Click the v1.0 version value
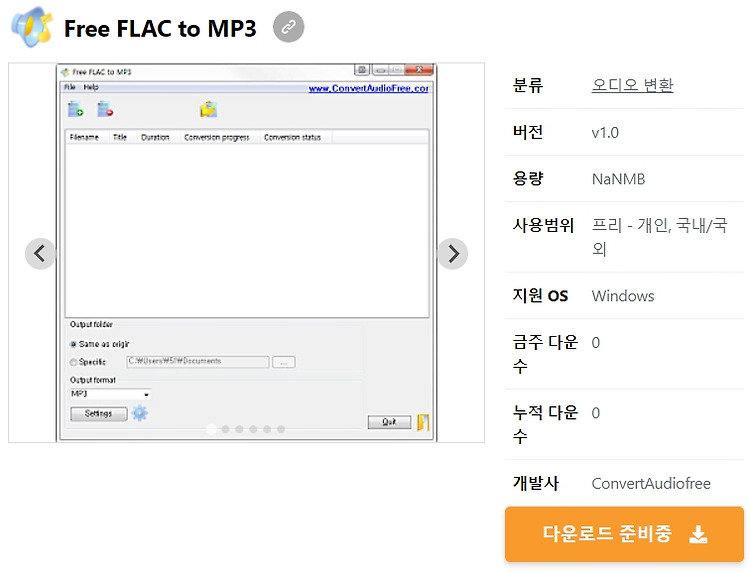Screen dimensions: 750x573 click(x=605, y=132)
